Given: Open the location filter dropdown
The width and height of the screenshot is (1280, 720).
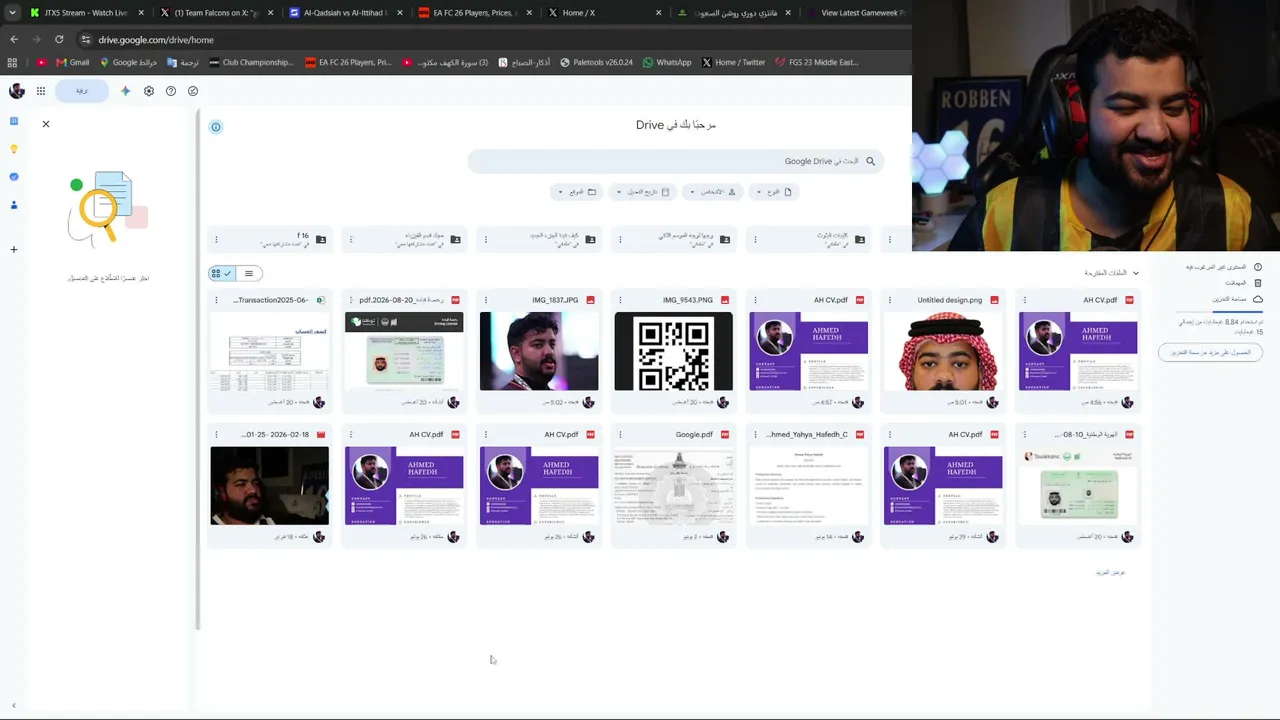Looking at the screenshot, I should click(577, 192).
